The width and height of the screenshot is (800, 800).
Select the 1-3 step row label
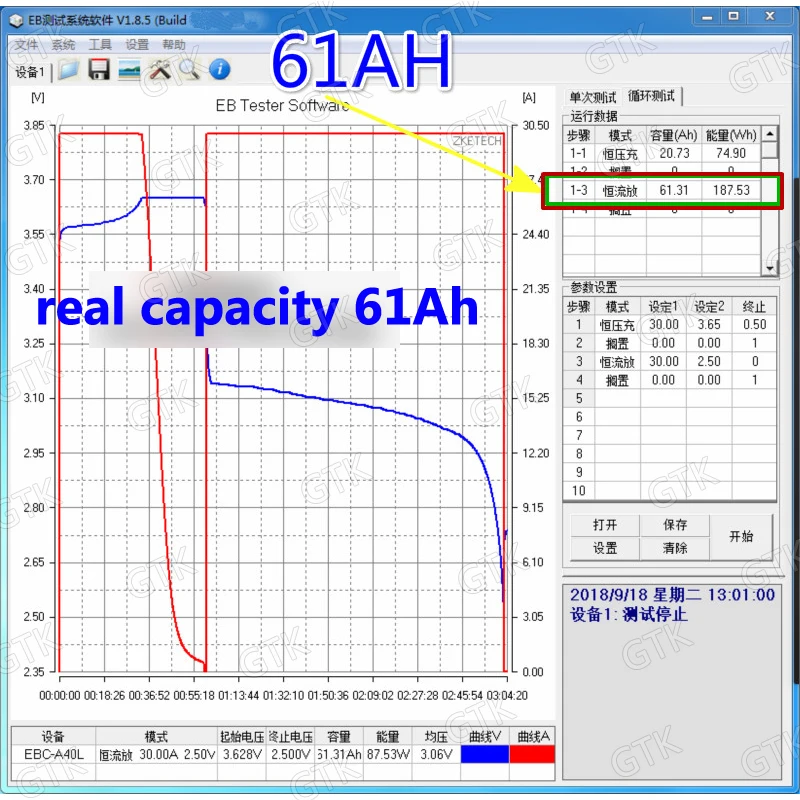579,190
